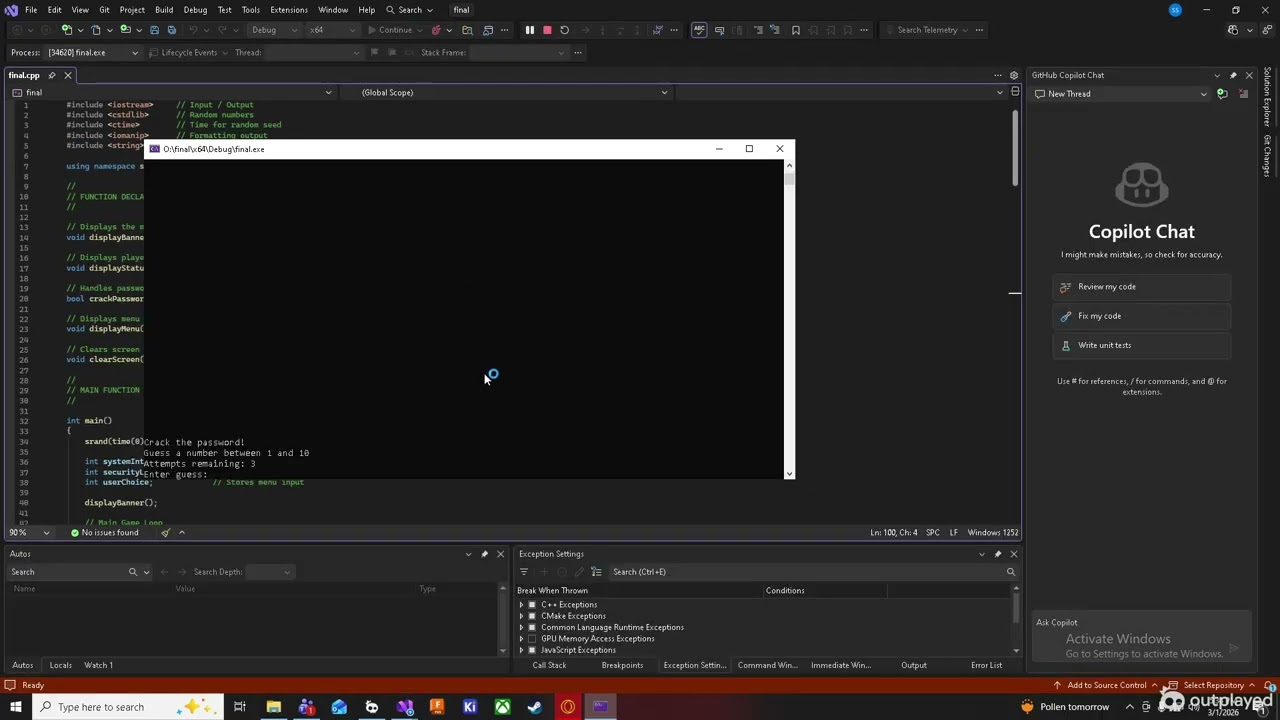Open the Extensions menu
Screen dimensions: 1280x720
(x=288, y=10)
